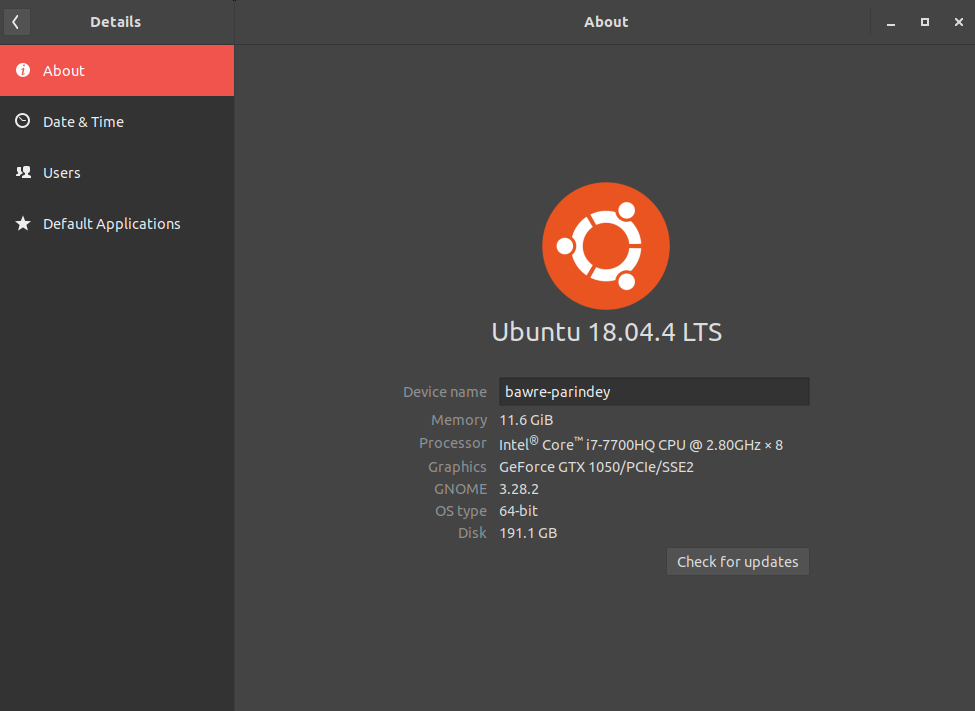The width and height of the screenshot is (975, 711).
Task: Click the Disk value 191.1 GB
Action: (x=528, y=533)
